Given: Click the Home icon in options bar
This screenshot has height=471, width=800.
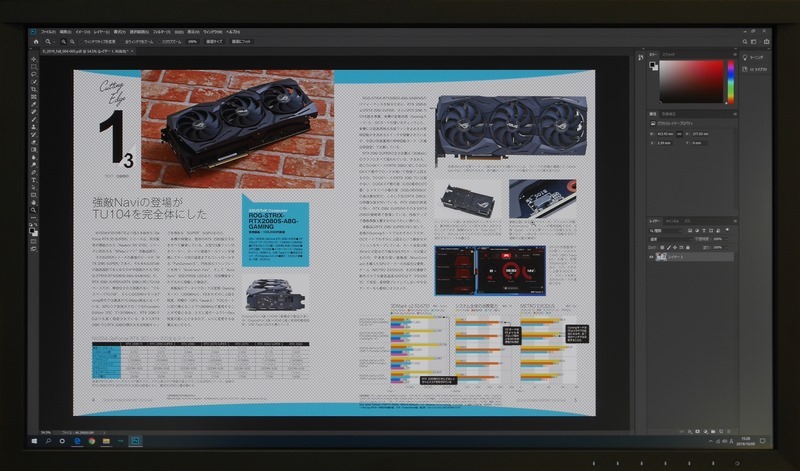Looking at the screenshot, I should (36, 42).
